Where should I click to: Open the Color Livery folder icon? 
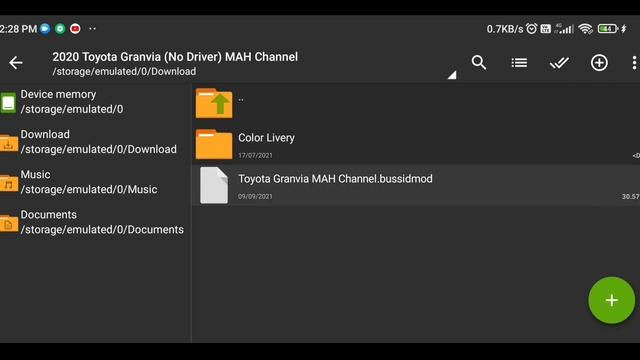point(214,144)
